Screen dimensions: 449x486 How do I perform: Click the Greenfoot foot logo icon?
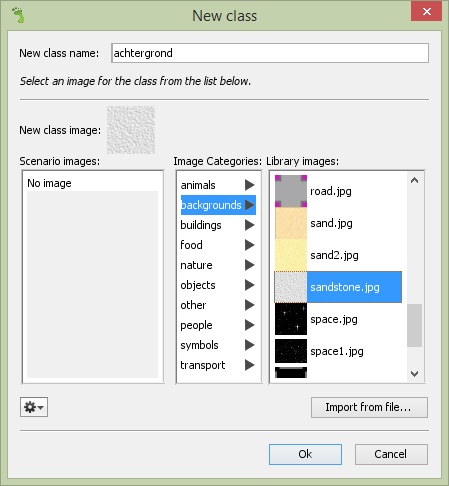[x=19, y=15]
